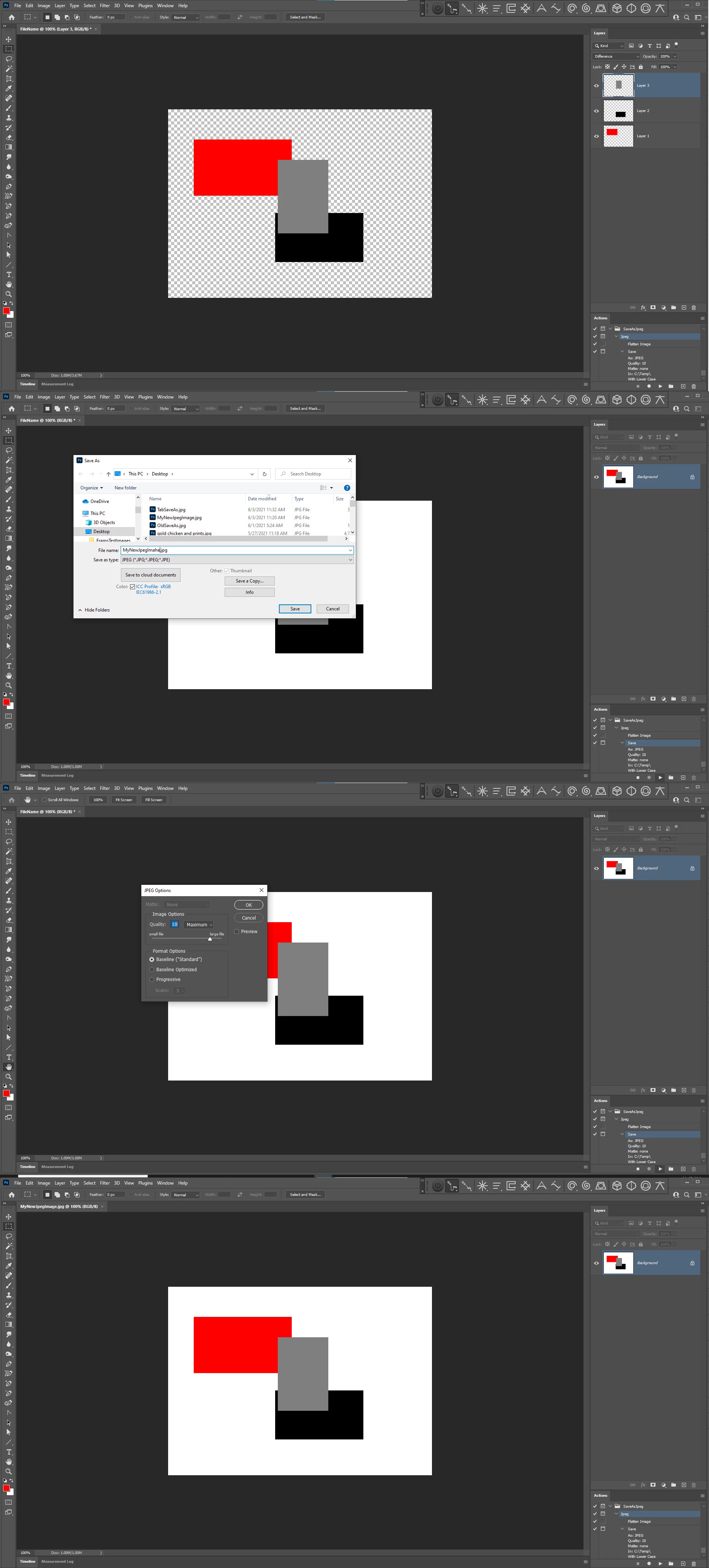Click the Search Desktop field
The height and width of the screenshot is (1568, 709).
pos(313,474)
